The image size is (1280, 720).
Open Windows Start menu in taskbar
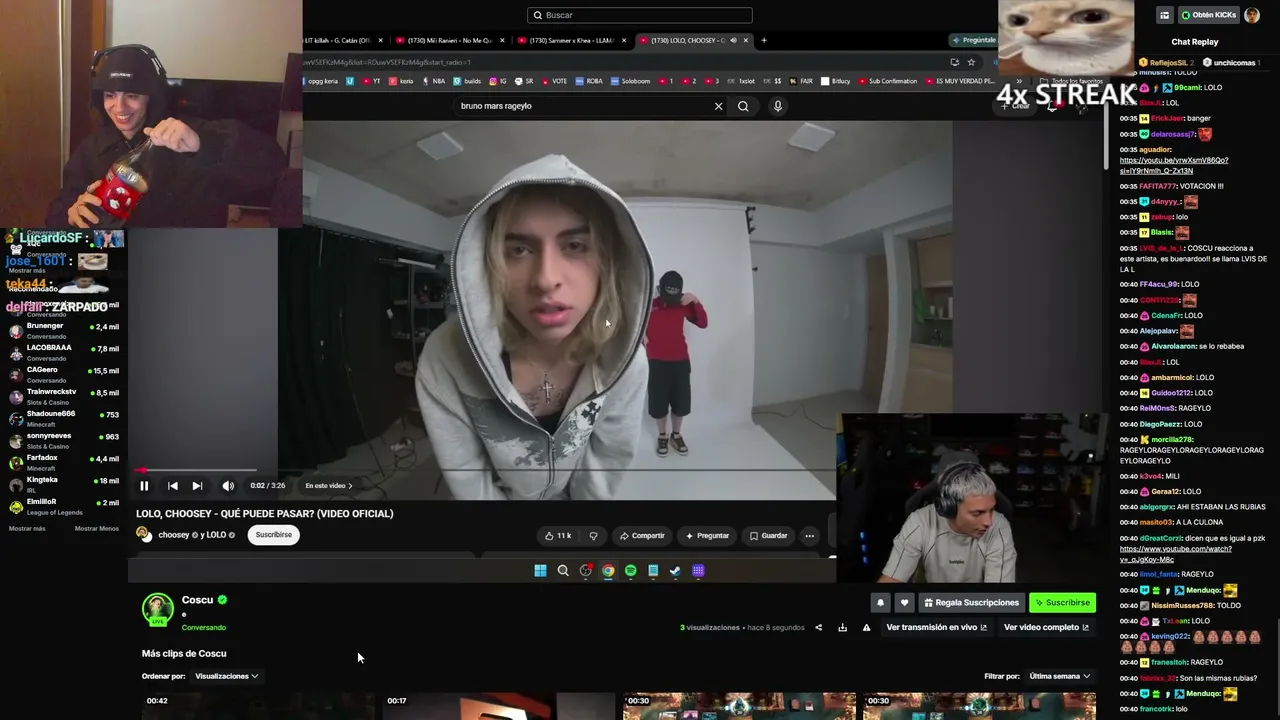pos(540,571)
